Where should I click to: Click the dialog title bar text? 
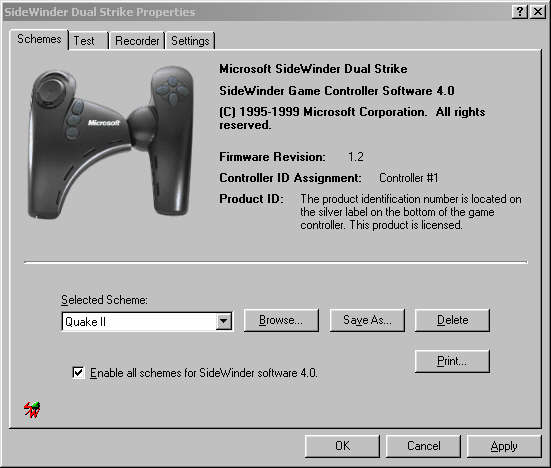pyautogui.click(x=100, y=12)
